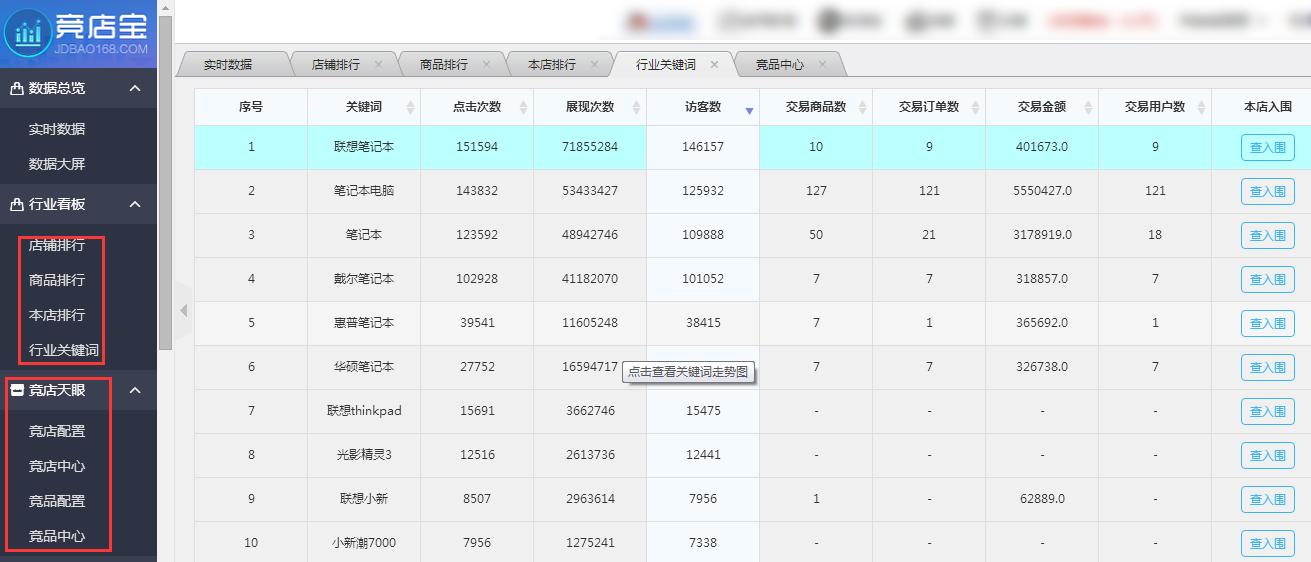Click 查入围 for 联想小新

[x=1268, y=500]
